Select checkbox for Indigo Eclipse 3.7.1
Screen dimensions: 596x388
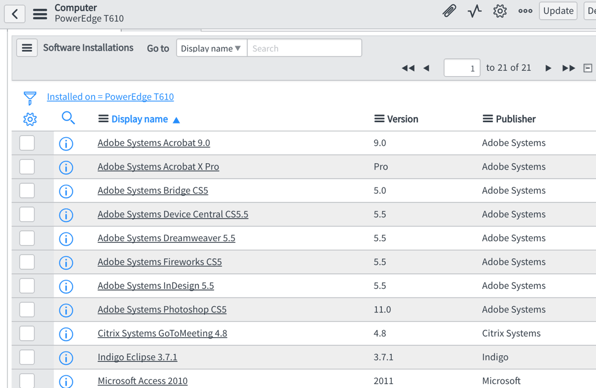click(x=27, y=357)
